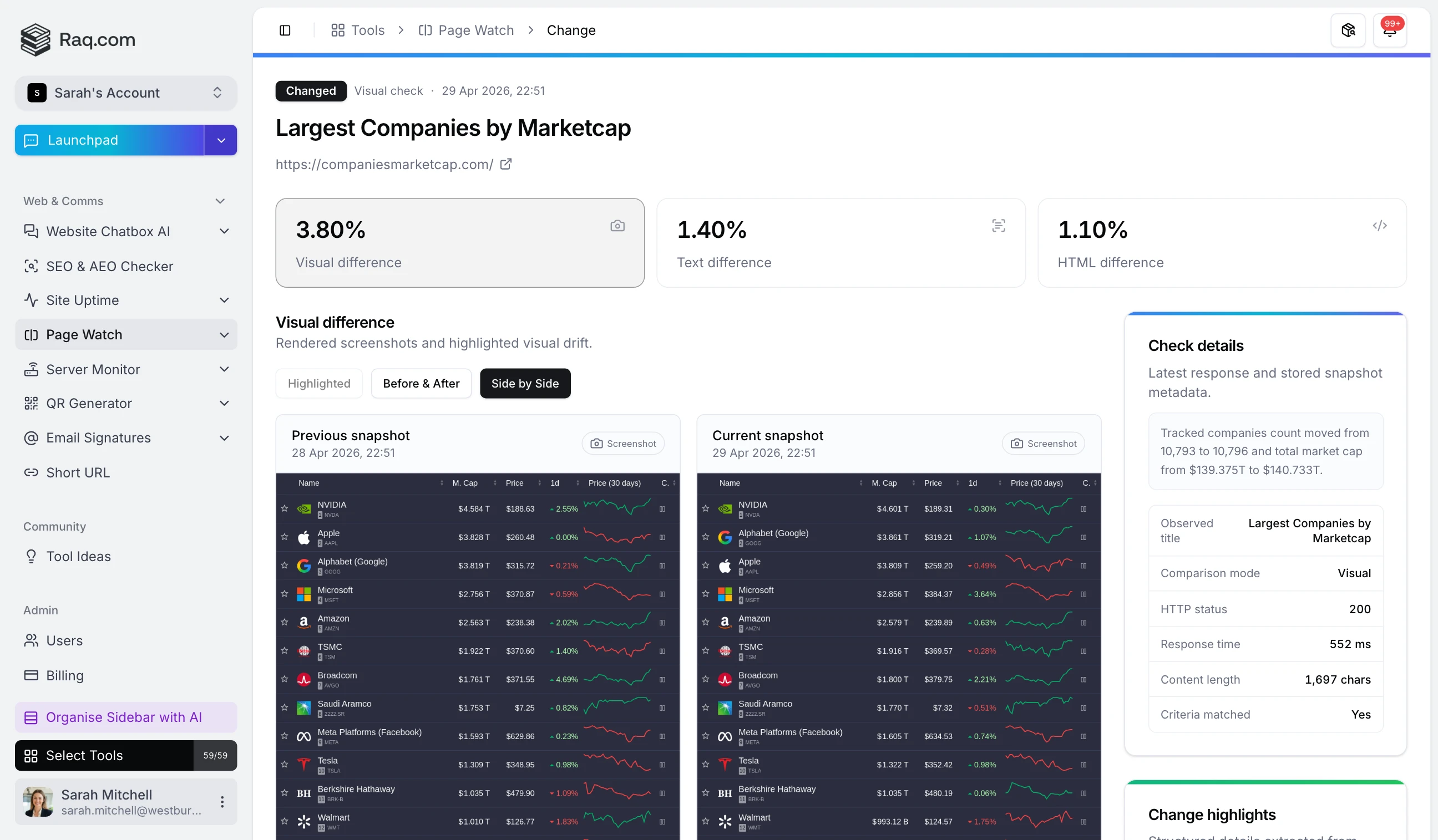This screenshot has width=1438, height=840.
Task: Open the companiesmarketcap.com external link
Action: (x=505, y=164)
